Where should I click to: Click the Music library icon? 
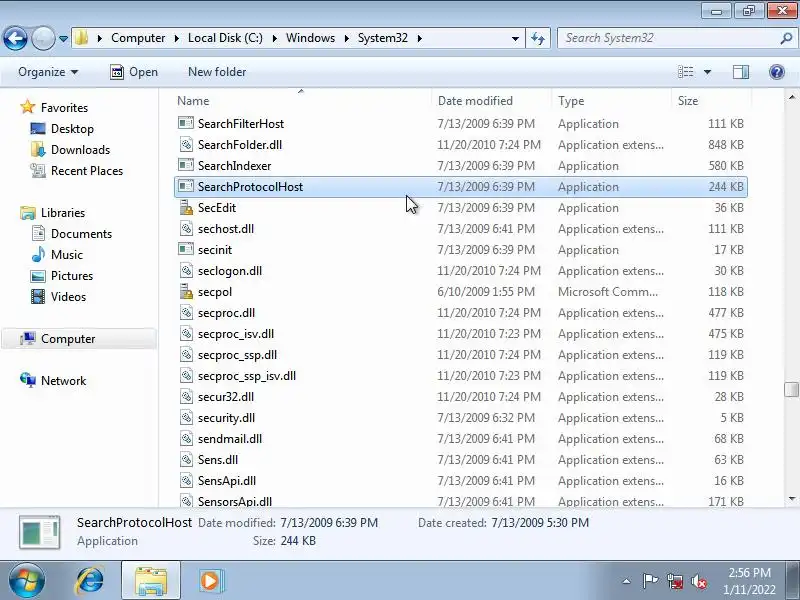(x=38, y=254)
